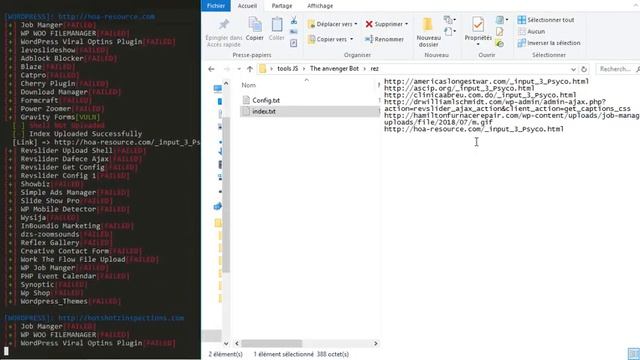Click the Nouvel élément icon

[x=449, y=20]
